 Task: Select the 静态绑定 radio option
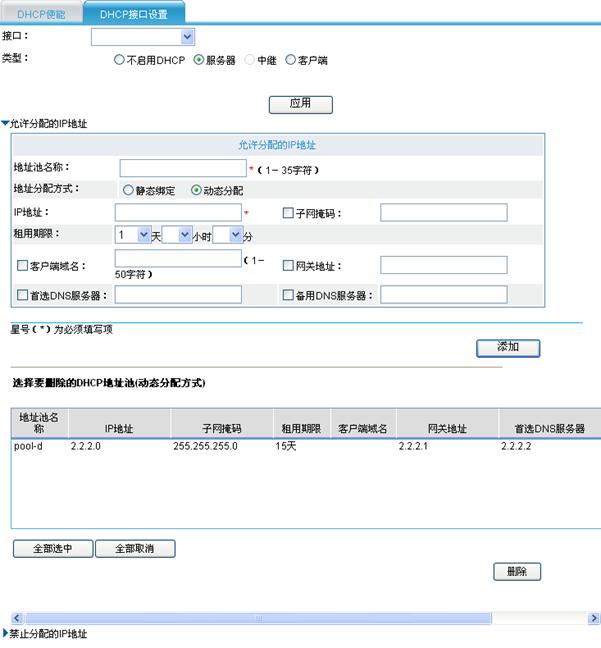tap(128, 190)
